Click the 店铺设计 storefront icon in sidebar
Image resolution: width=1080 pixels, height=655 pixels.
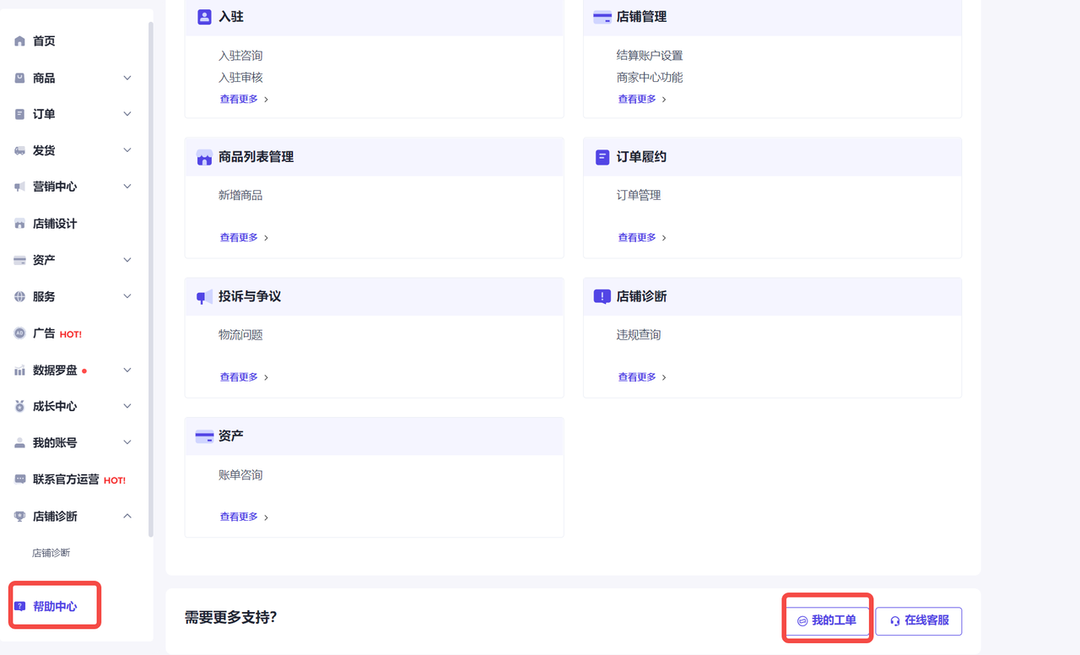point(20,224)
